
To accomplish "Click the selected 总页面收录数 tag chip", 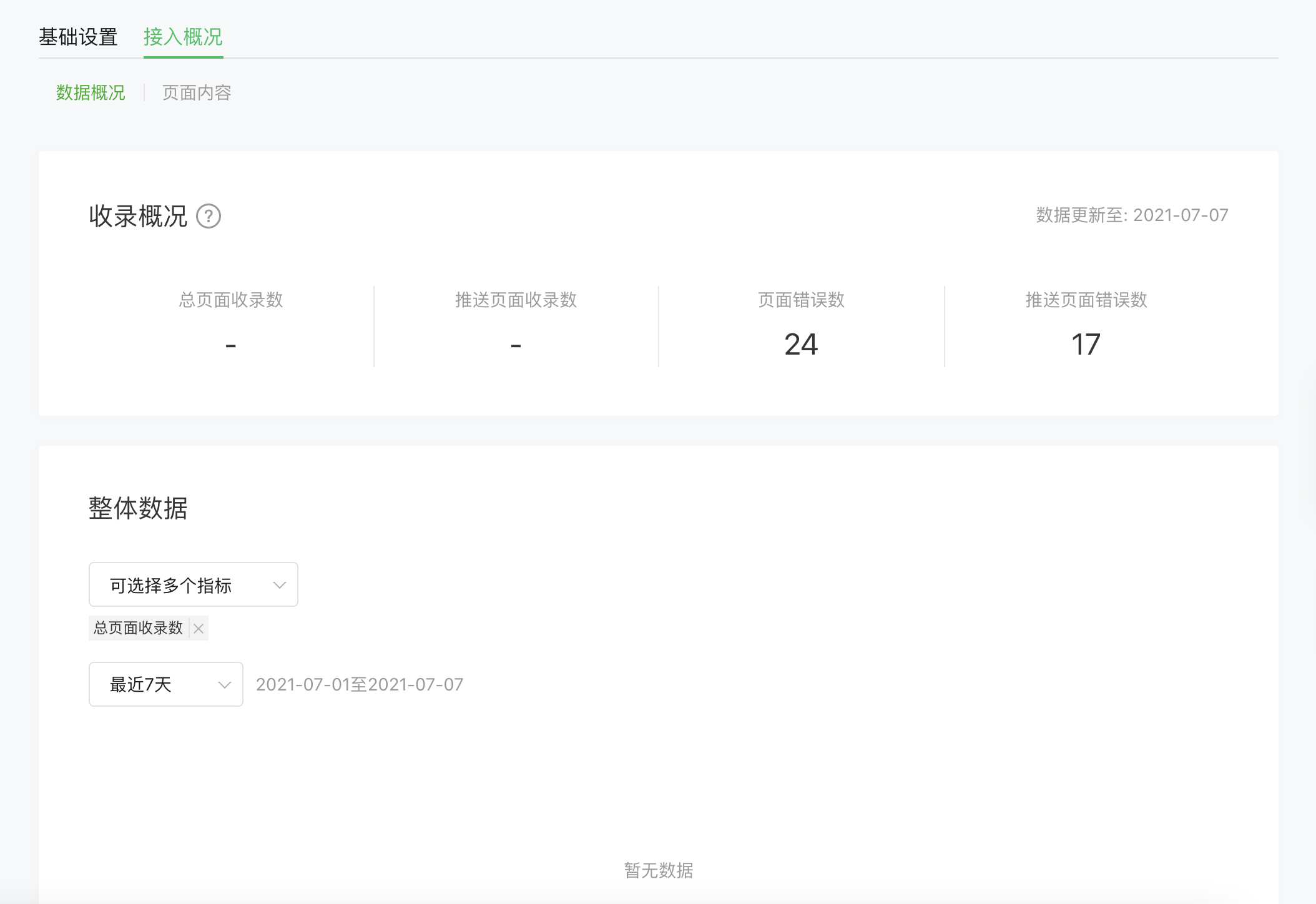I will point(138,628).
